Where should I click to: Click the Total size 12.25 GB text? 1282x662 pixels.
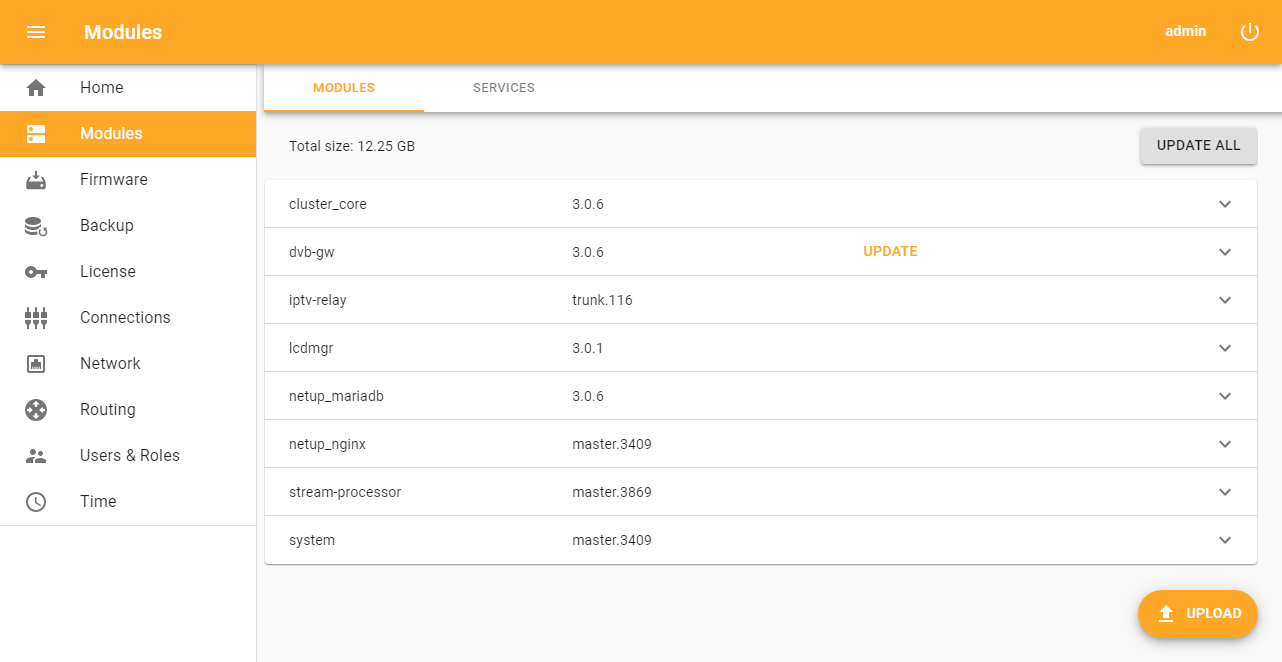pos(352,146)
